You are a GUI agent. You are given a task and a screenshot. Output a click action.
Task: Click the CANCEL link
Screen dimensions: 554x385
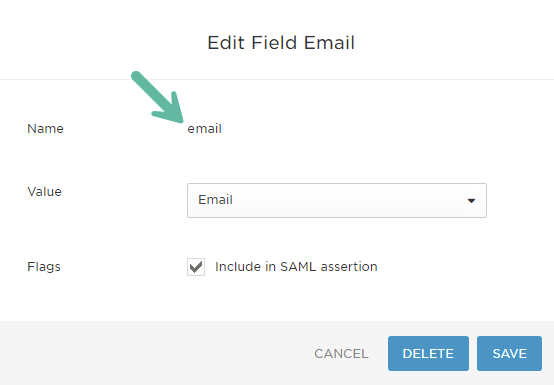341,354
